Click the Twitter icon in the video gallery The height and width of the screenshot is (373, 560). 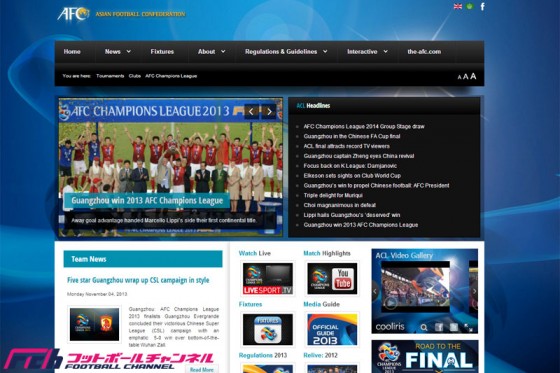[454, 327]
